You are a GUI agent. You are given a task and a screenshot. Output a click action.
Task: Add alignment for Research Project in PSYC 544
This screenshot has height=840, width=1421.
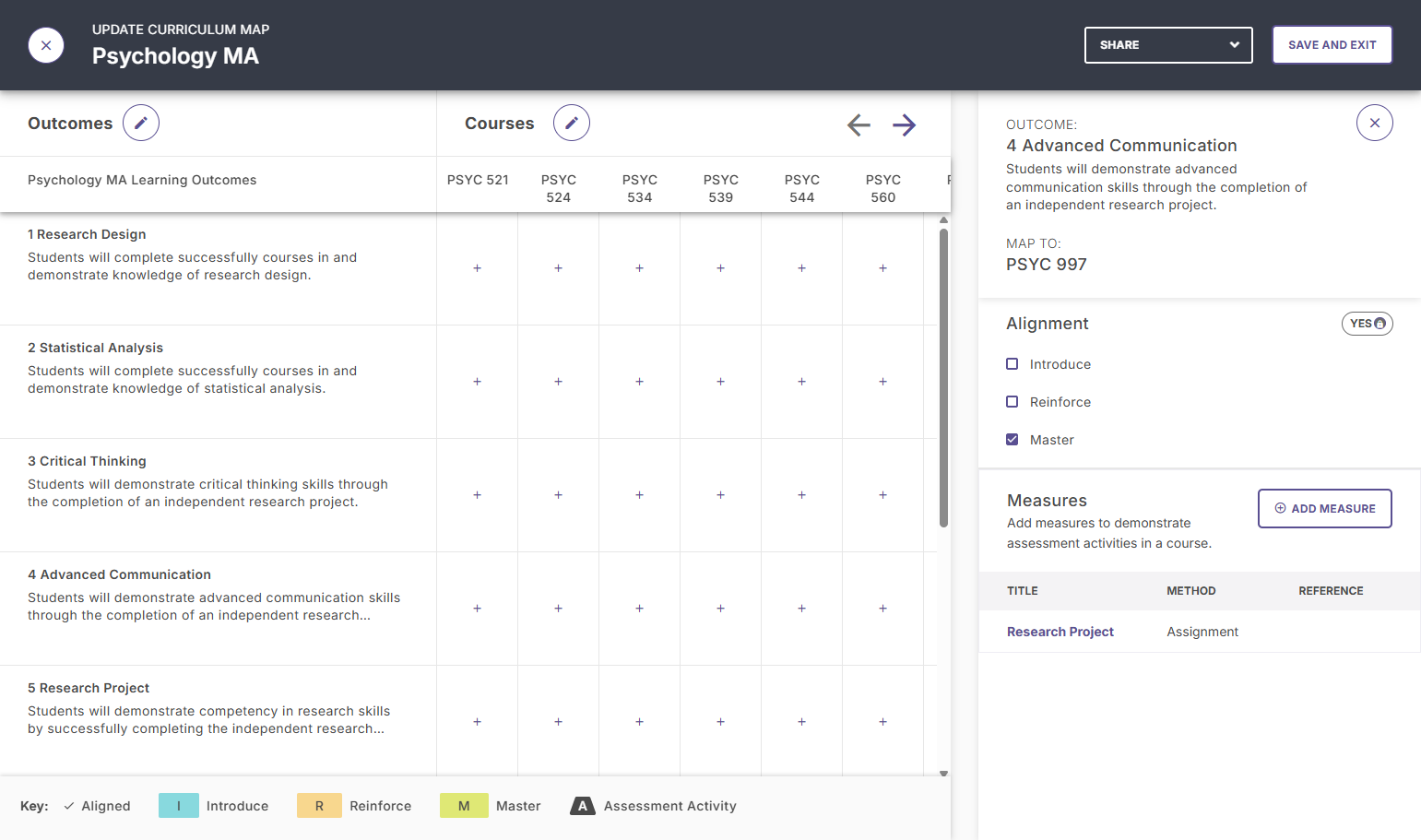[x=801, y=722]
